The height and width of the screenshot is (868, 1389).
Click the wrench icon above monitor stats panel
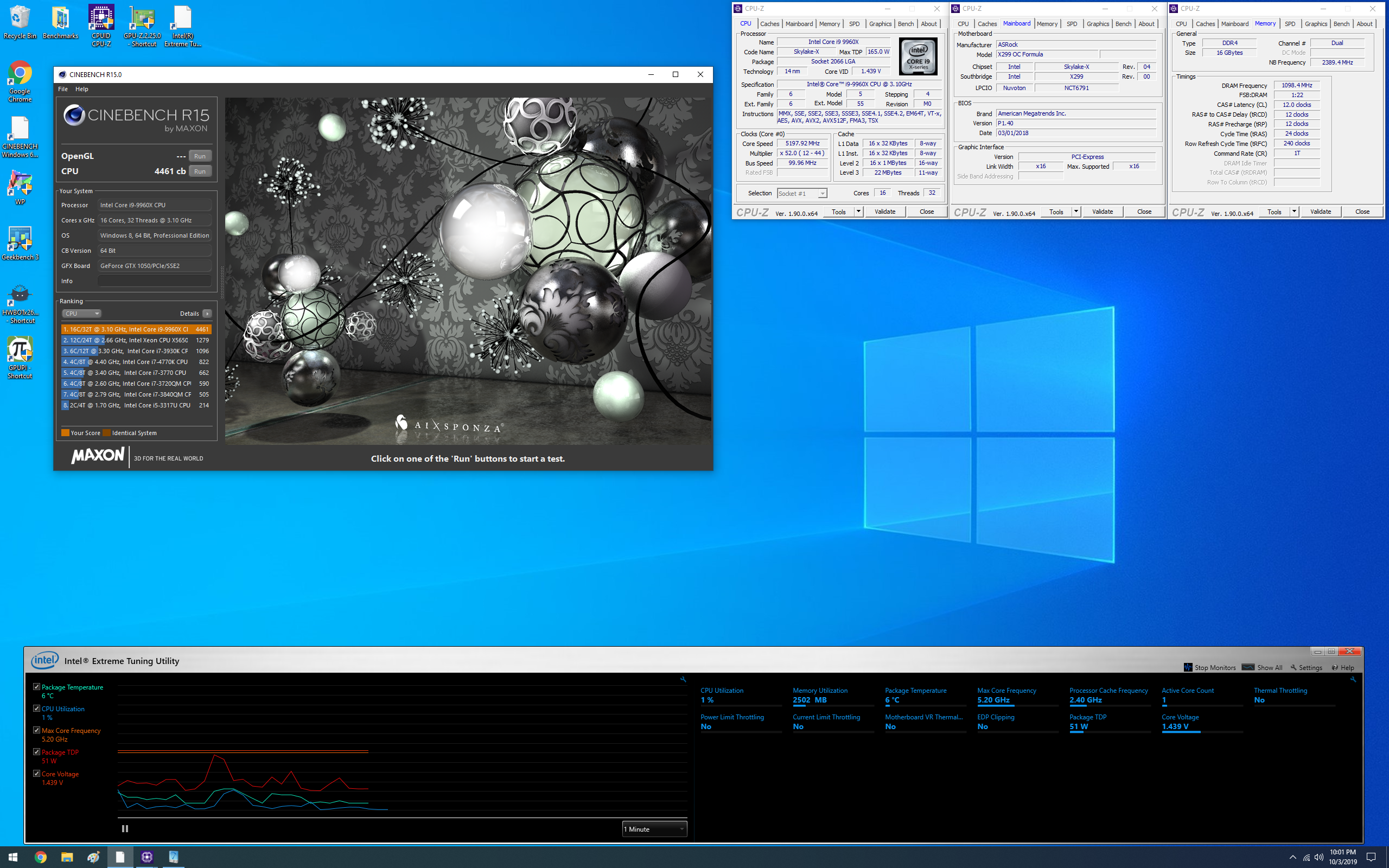click(x=1353, y=680)
